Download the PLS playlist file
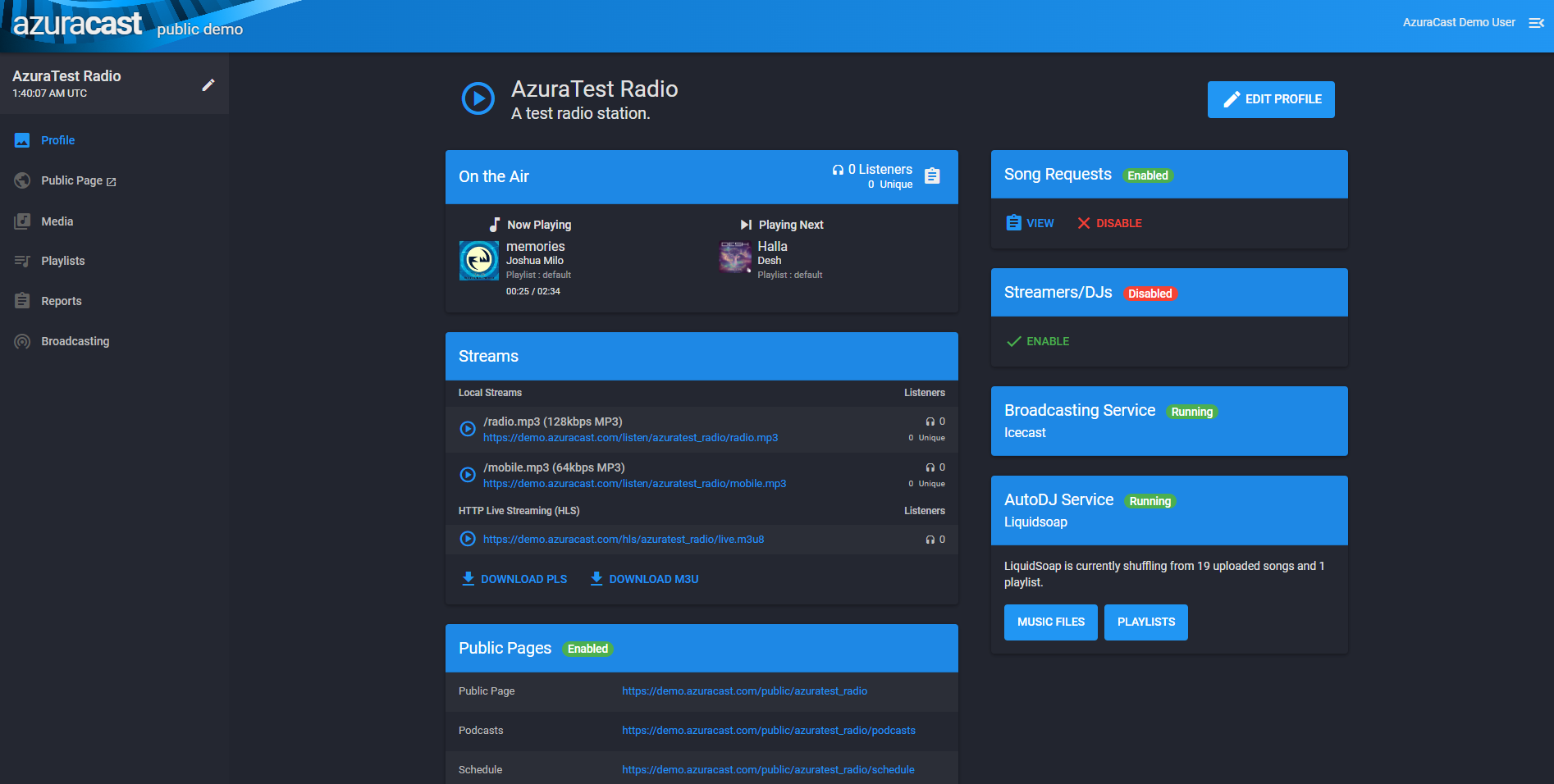Image resolution: width=1554 pixels, height=784 pixels. tap(514, 579)
